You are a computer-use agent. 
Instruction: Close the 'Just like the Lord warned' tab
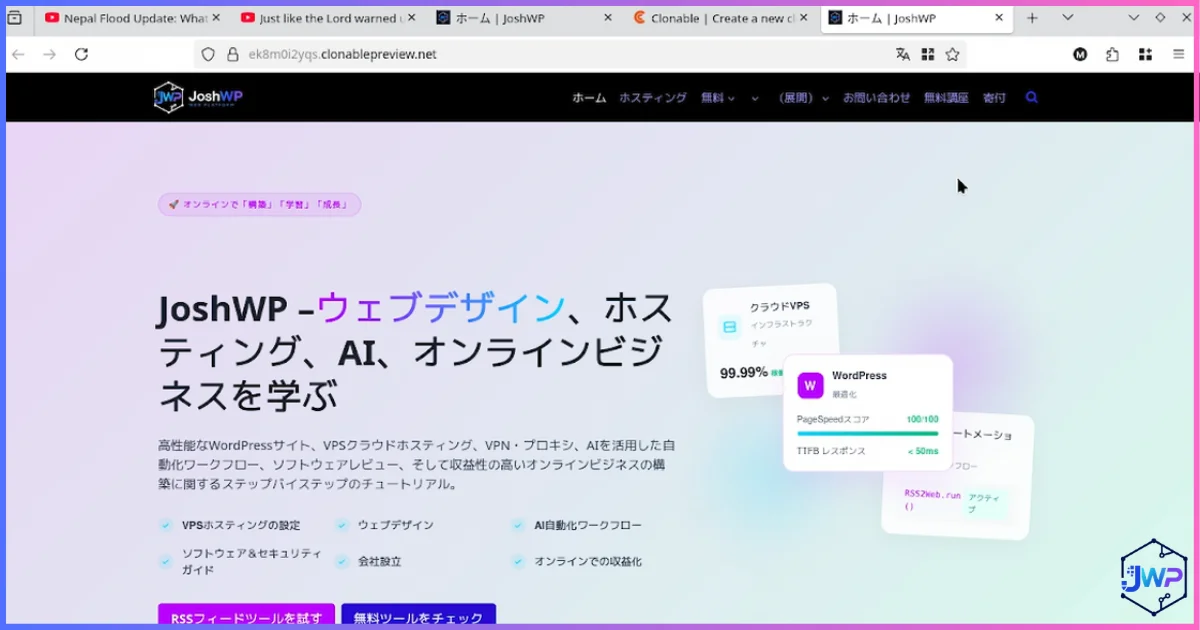(411, 18)
